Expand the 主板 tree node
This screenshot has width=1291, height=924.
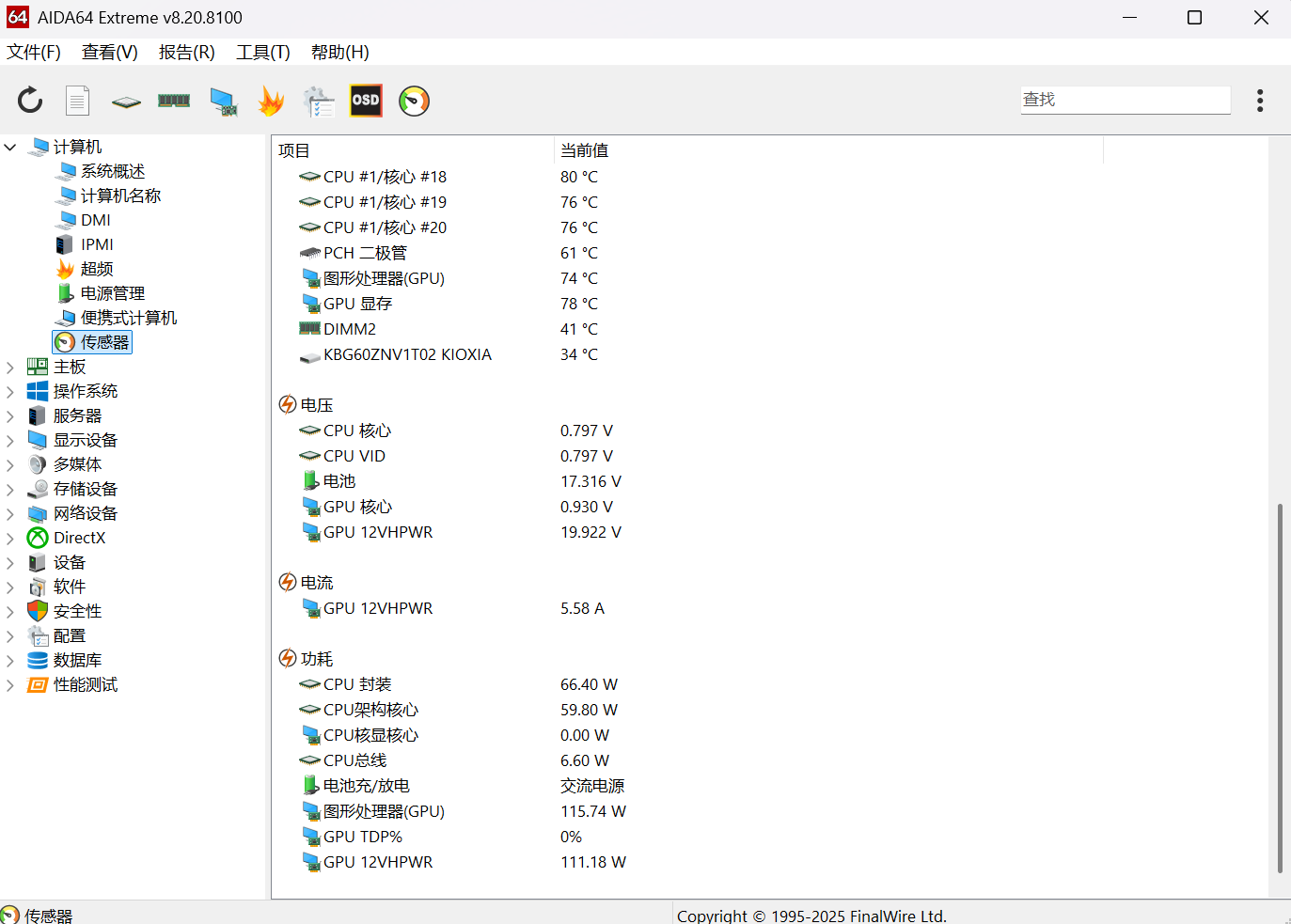(x=10, y=368)
